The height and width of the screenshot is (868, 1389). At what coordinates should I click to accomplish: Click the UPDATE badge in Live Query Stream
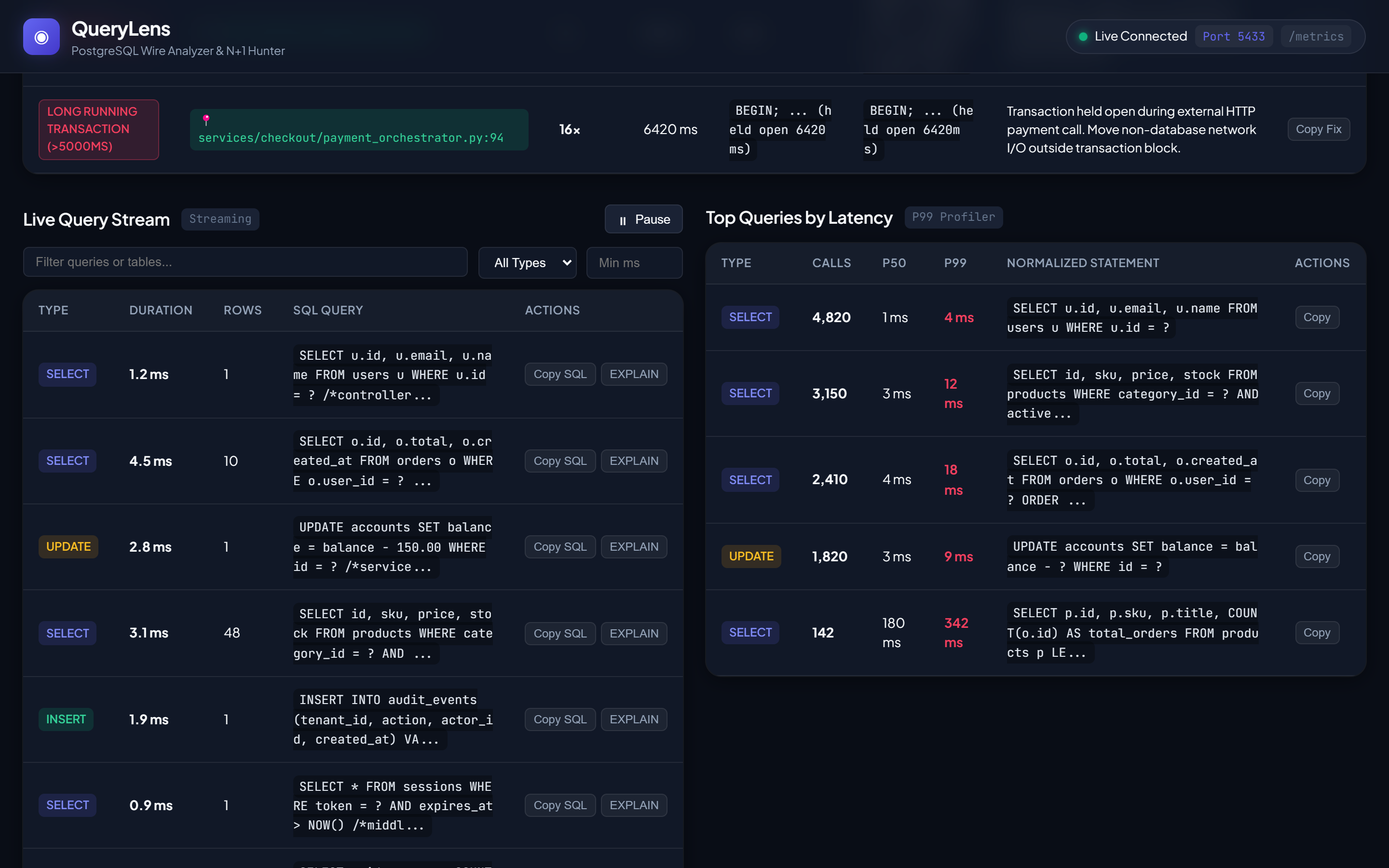click(x=68, y=546)
